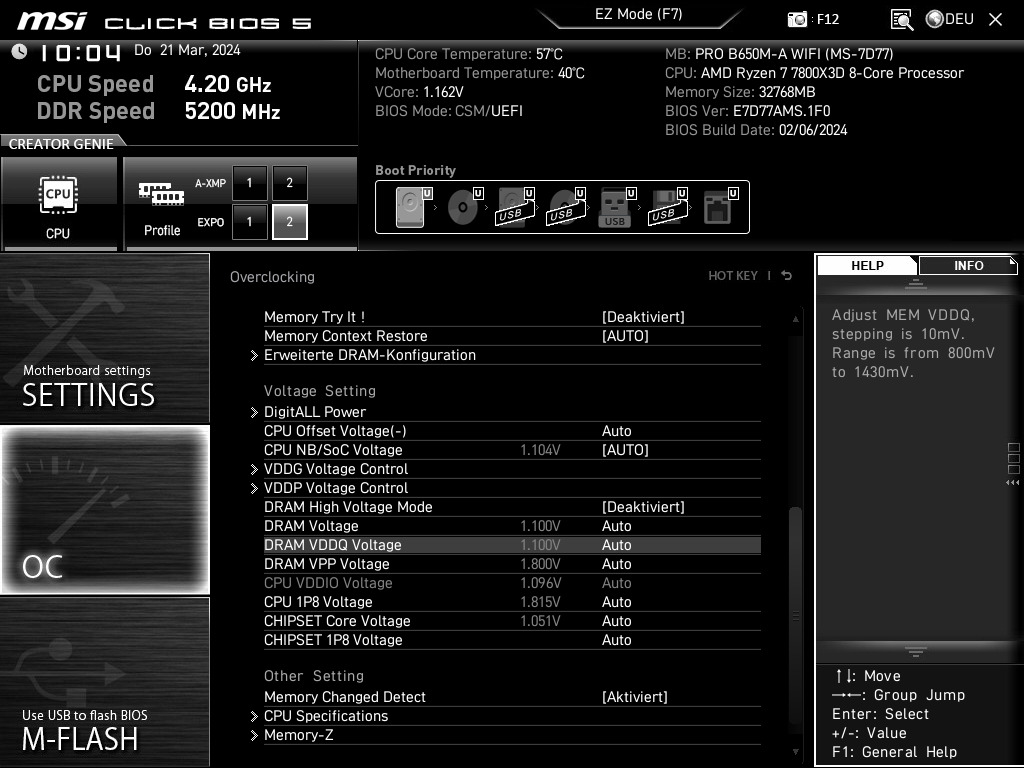Change Memory Changed Detect Aktiviert value
This screenshot has width=1024, height=768.
point(635,697)
